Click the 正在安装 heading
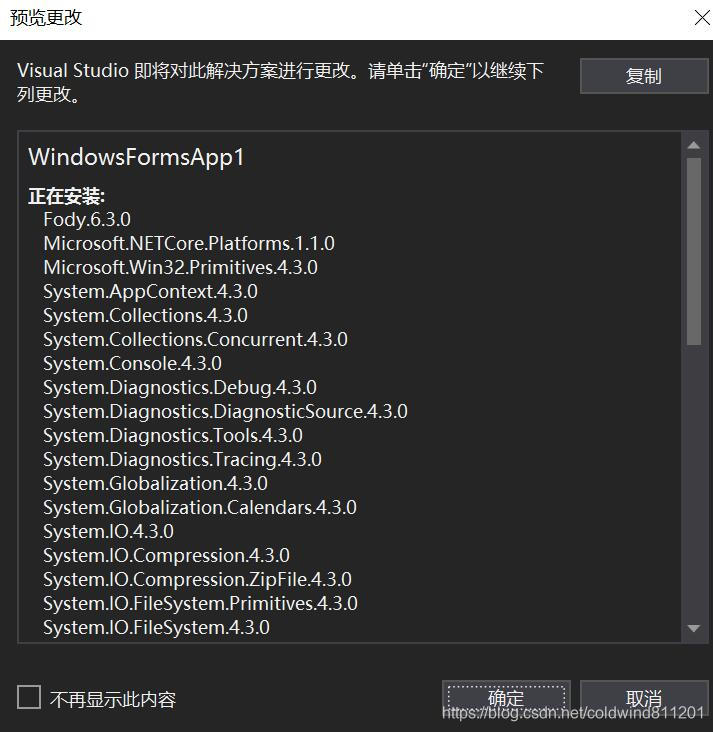 tap(67, 196)
